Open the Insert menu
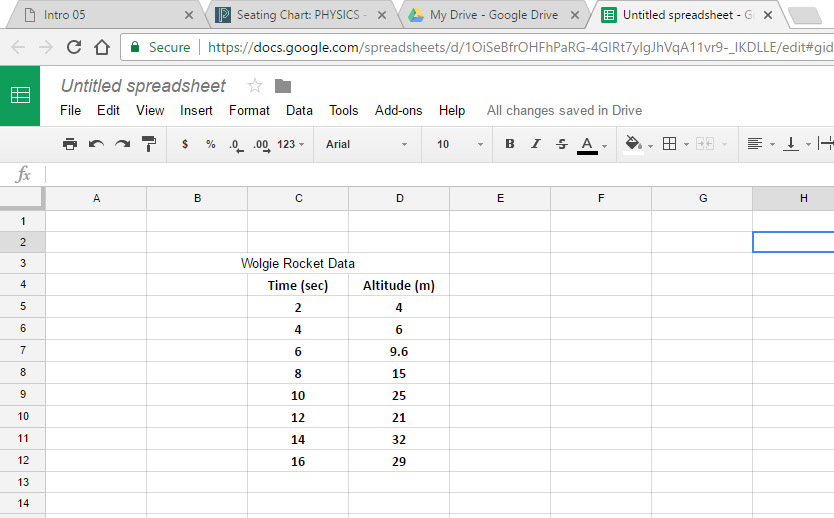 pyautogui.click(x=196, y=110)
